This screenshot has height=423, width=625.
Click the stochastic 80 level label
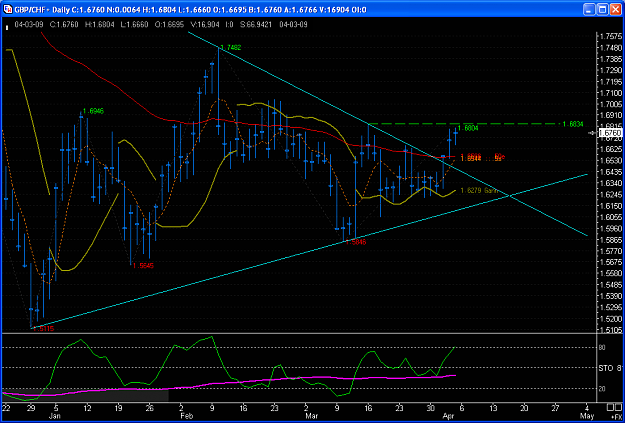[602, 348]
